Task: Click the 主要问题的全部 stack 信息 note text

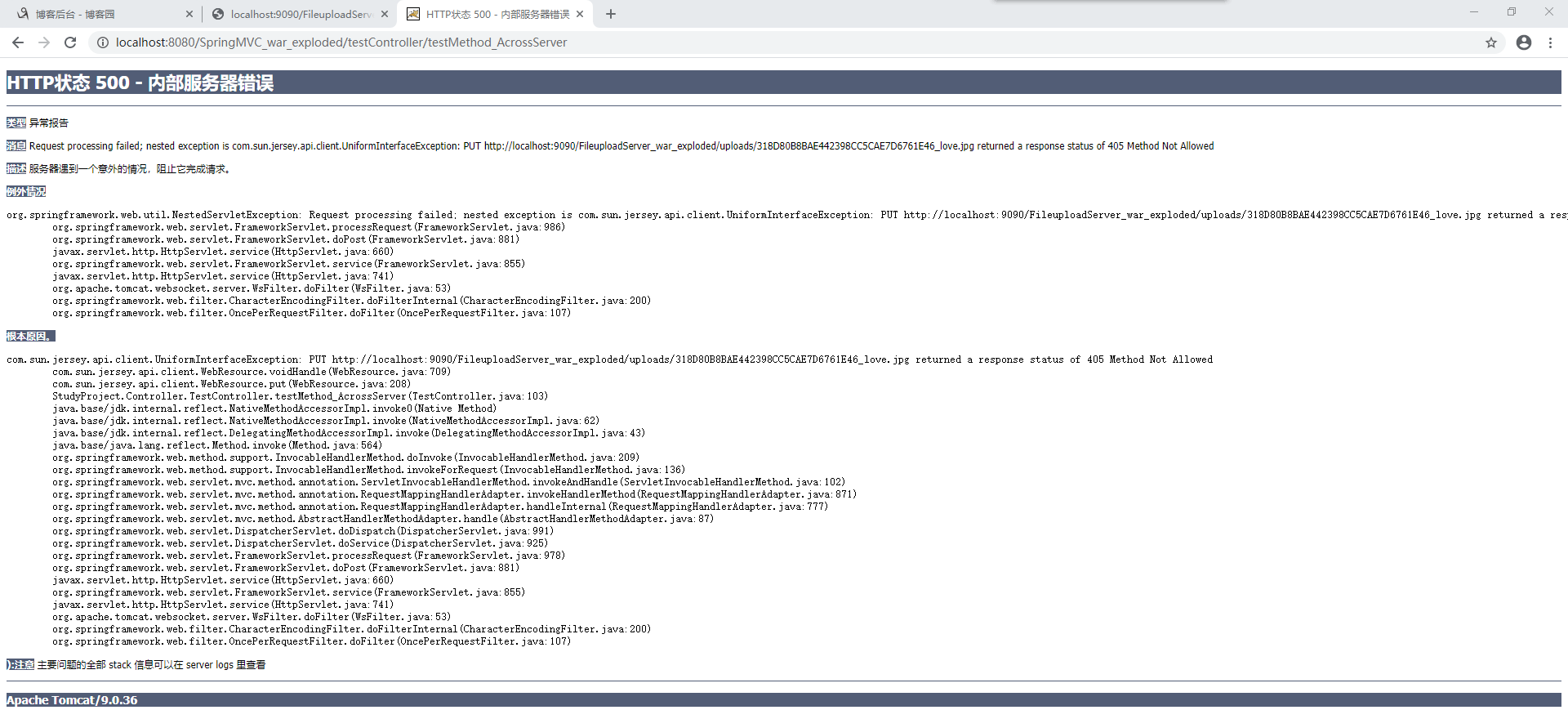Action: coord(152,665)
